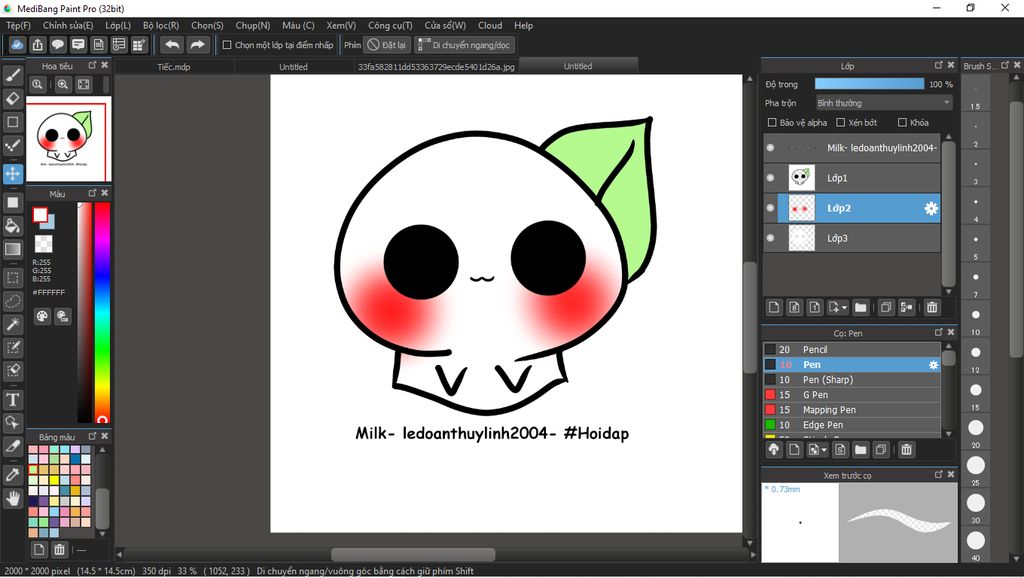The image size is (1024, 578).
Task: Open the Lớp2 layer settings gear
Action: [931, 208]
